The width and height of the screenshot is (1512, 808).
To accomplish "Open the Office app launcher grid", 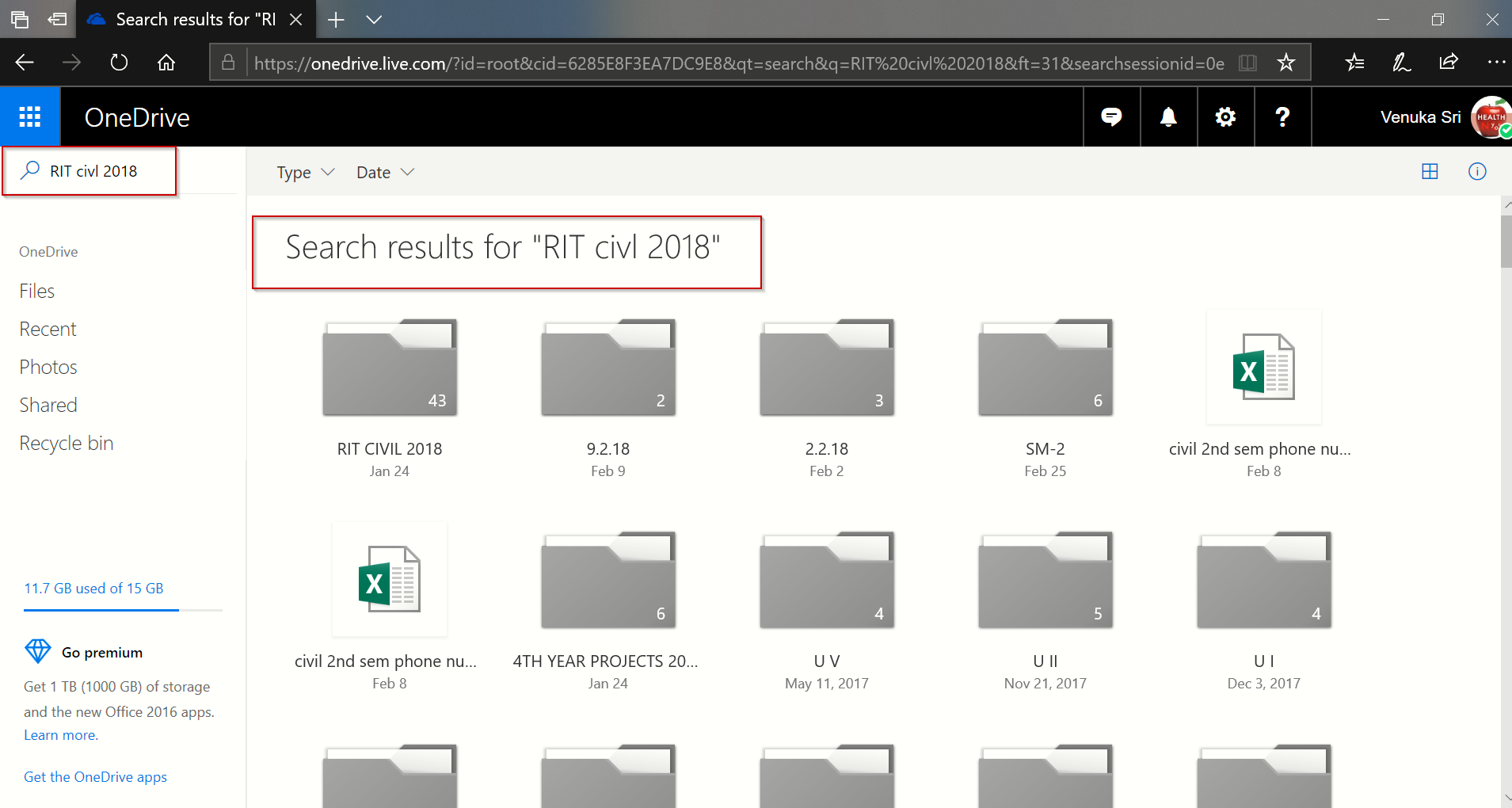I will pyautogui.click(x=29, y=116).
